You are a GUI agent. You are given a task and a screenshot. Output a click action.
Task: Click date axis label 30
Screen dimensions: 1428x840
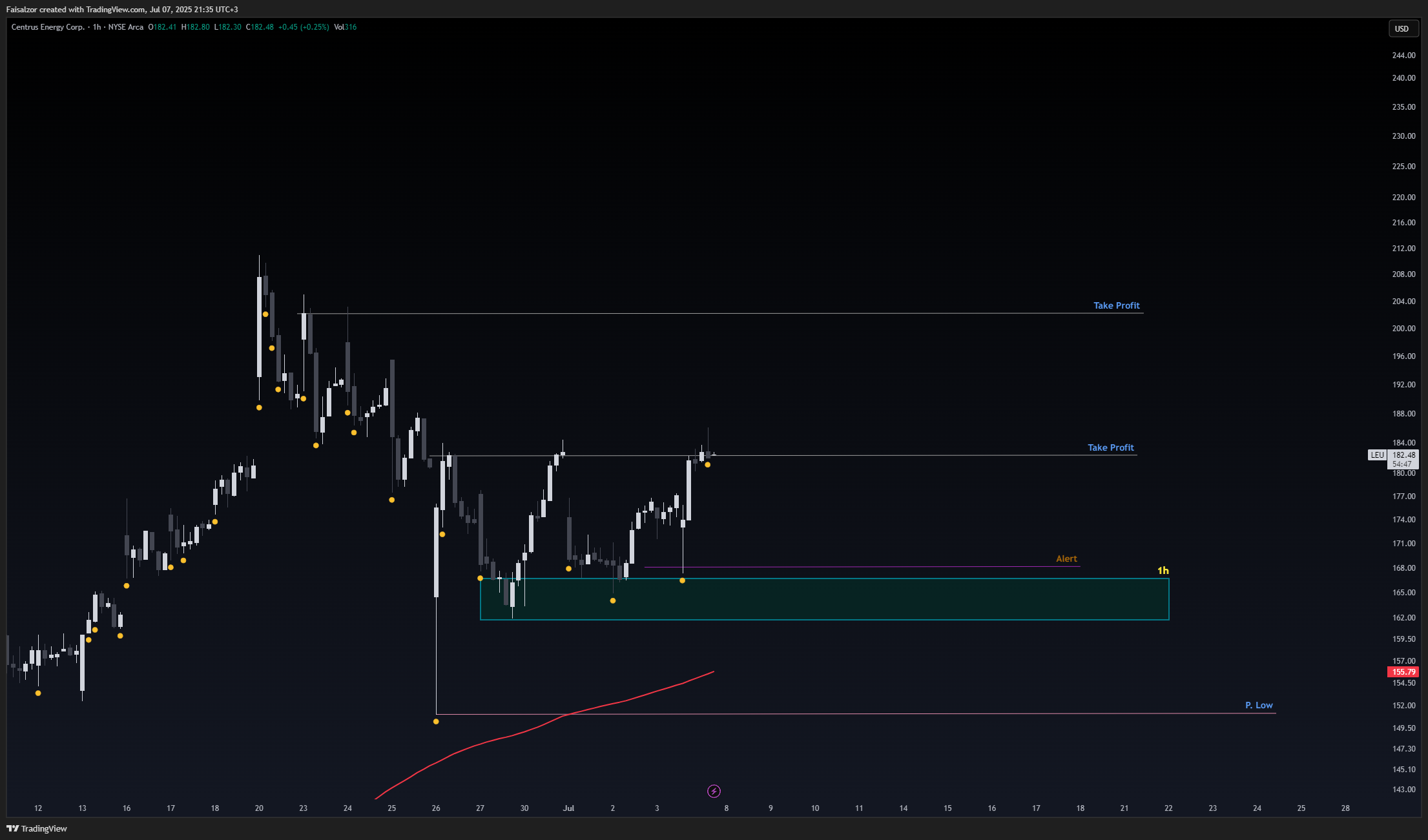(x=524, y=808)
